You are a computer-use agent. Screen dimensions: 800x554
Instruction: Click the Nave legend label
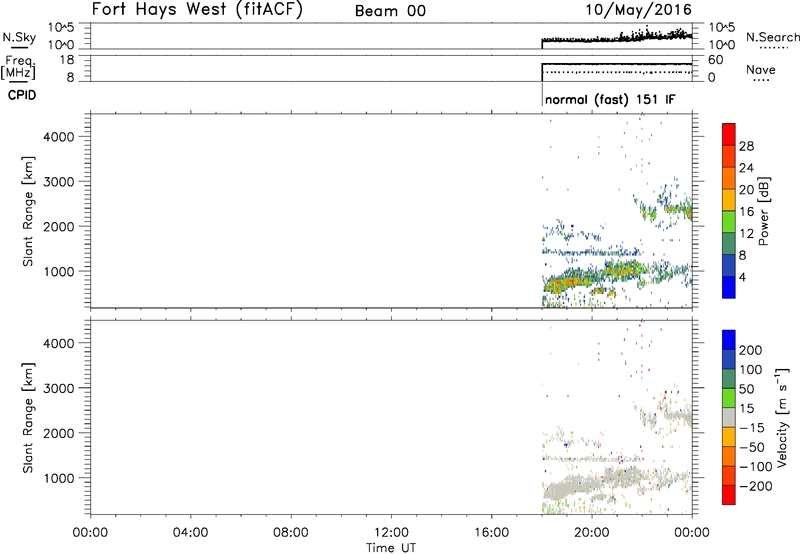761,70
